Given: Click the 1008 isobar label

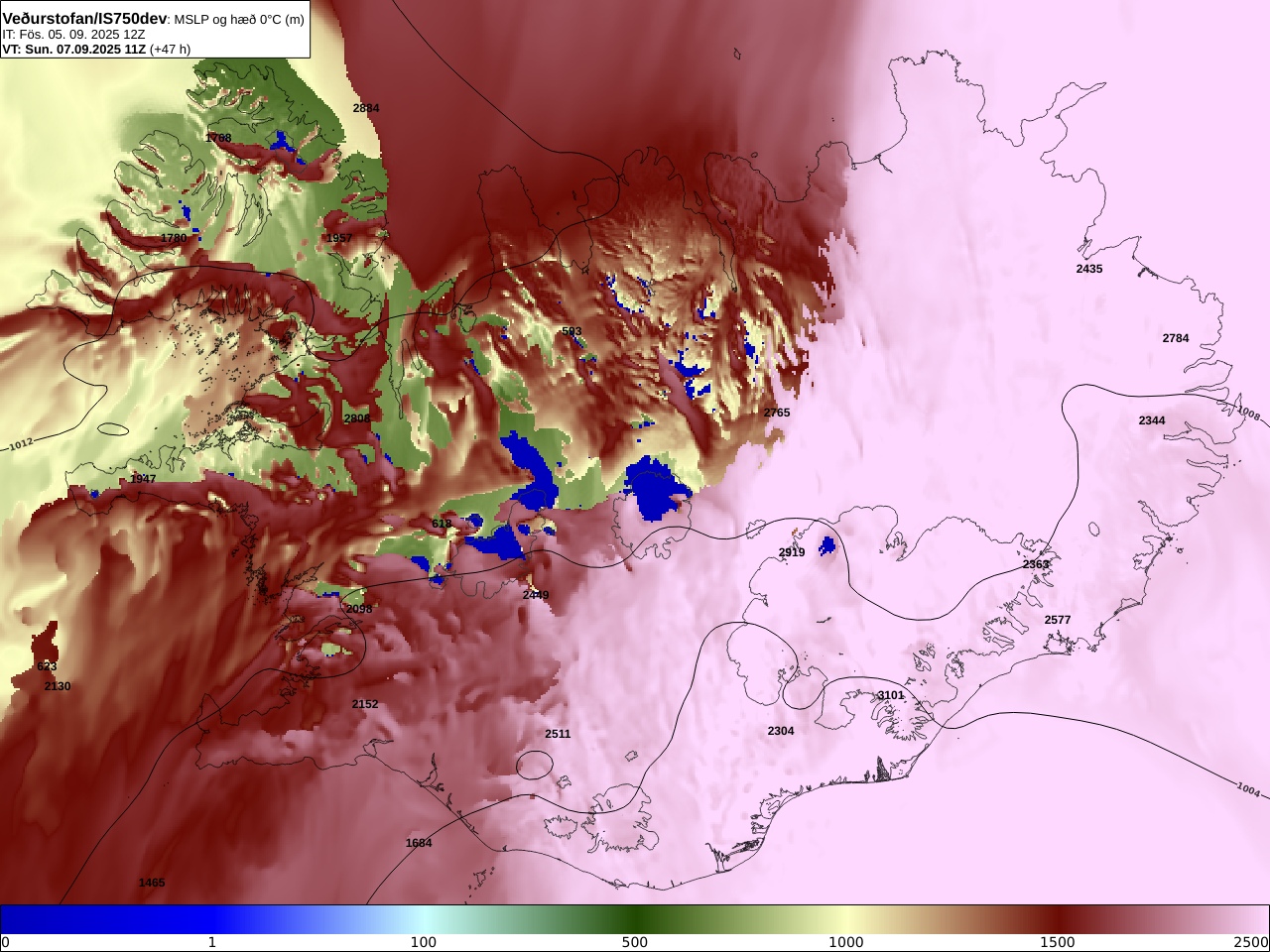Looking at the screenshot, I should [x=1248, y=413].
